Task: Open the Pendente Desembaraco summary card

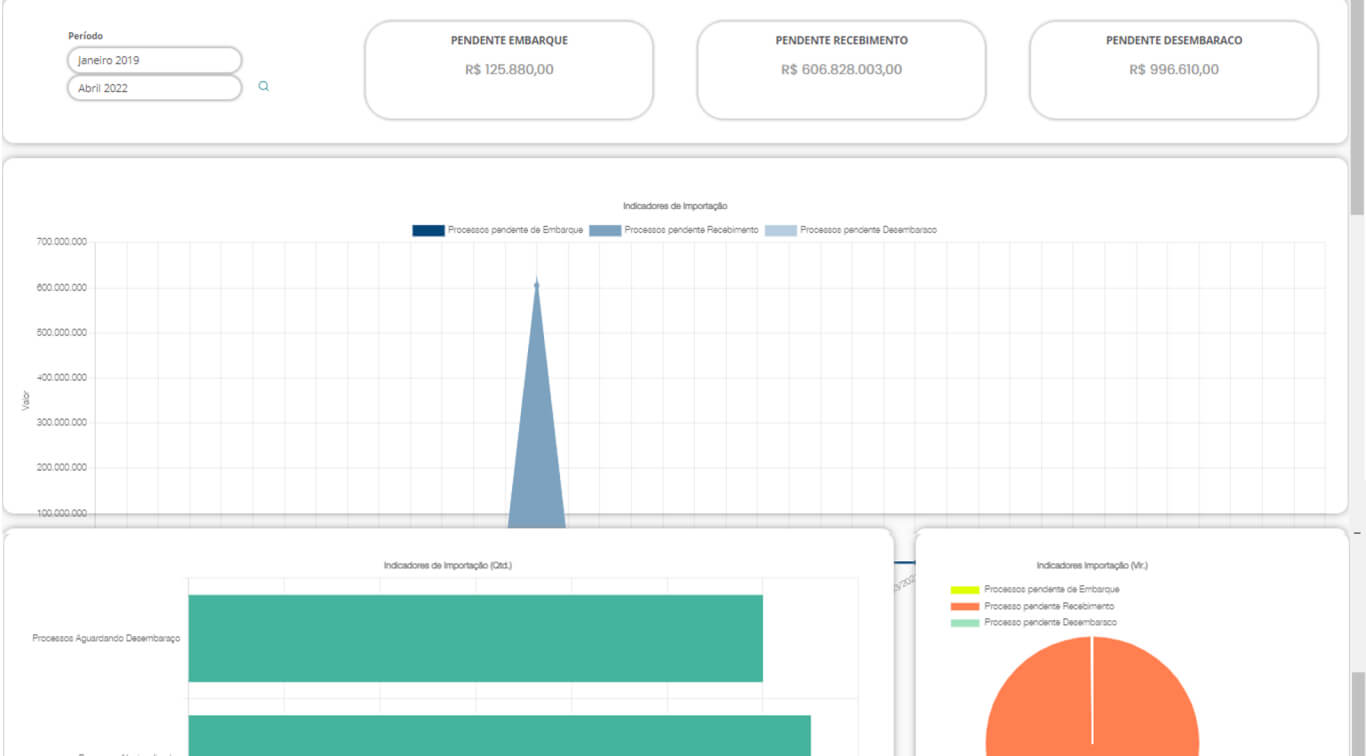Action: [1173, 69]
